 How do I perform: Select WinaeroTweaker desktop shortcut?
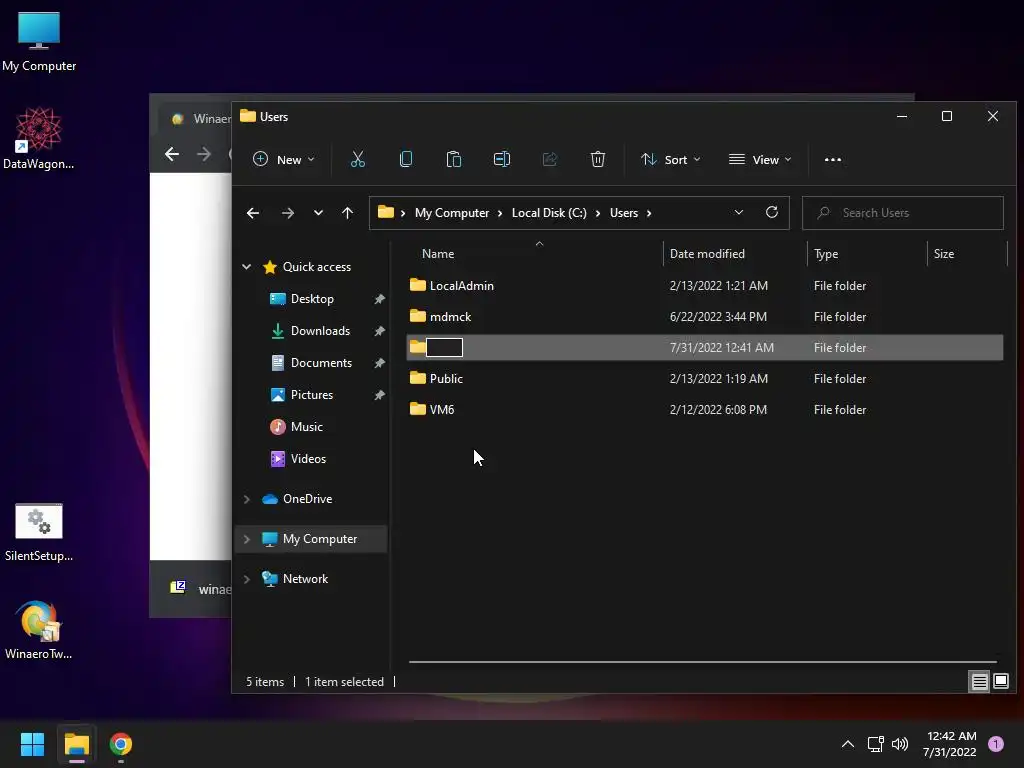click(x=39, y=630)
